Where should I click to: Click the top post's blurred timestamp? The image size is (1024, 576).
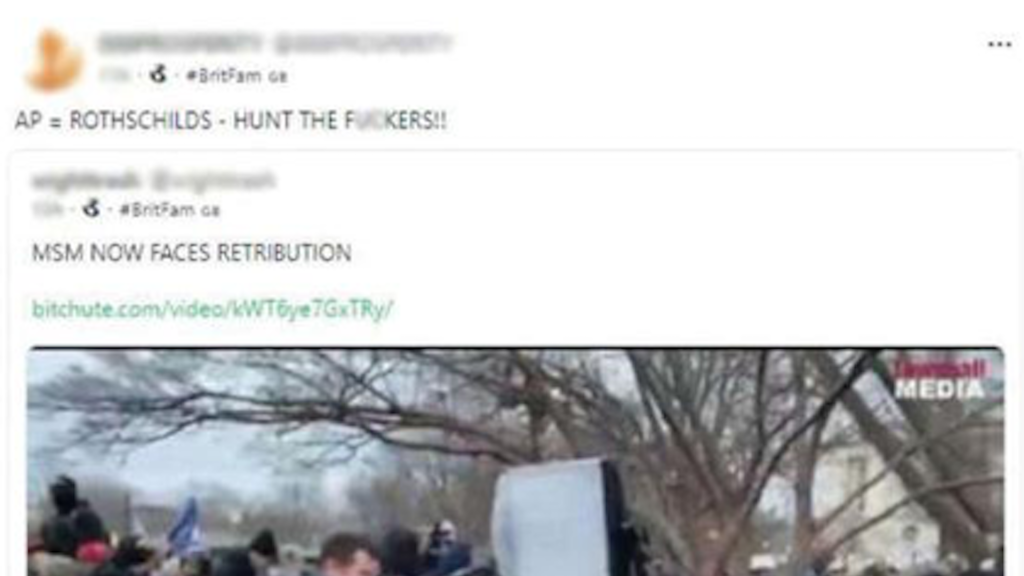115,75
